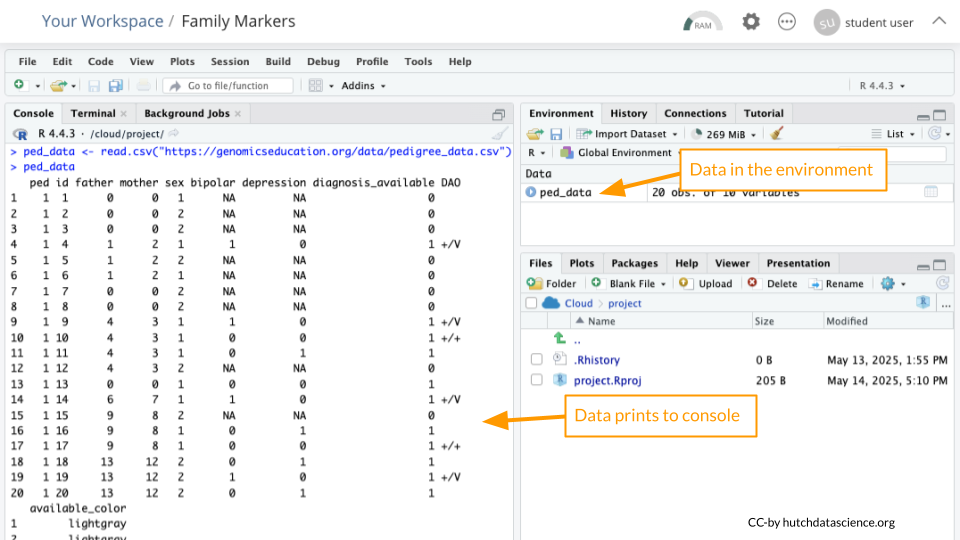Refresh the Files pane listing
The image size is (960, 540).
942,283
